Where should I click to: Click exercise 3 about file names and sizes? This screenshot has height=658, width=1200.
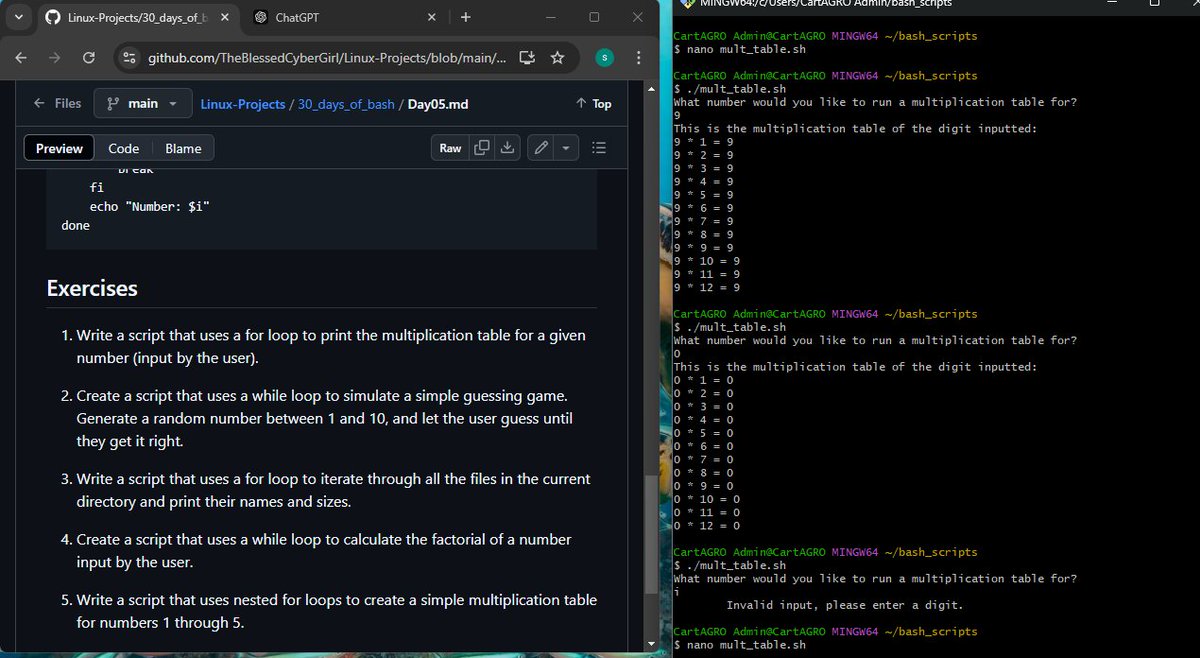pyautogui.click(x=333, y=490)
